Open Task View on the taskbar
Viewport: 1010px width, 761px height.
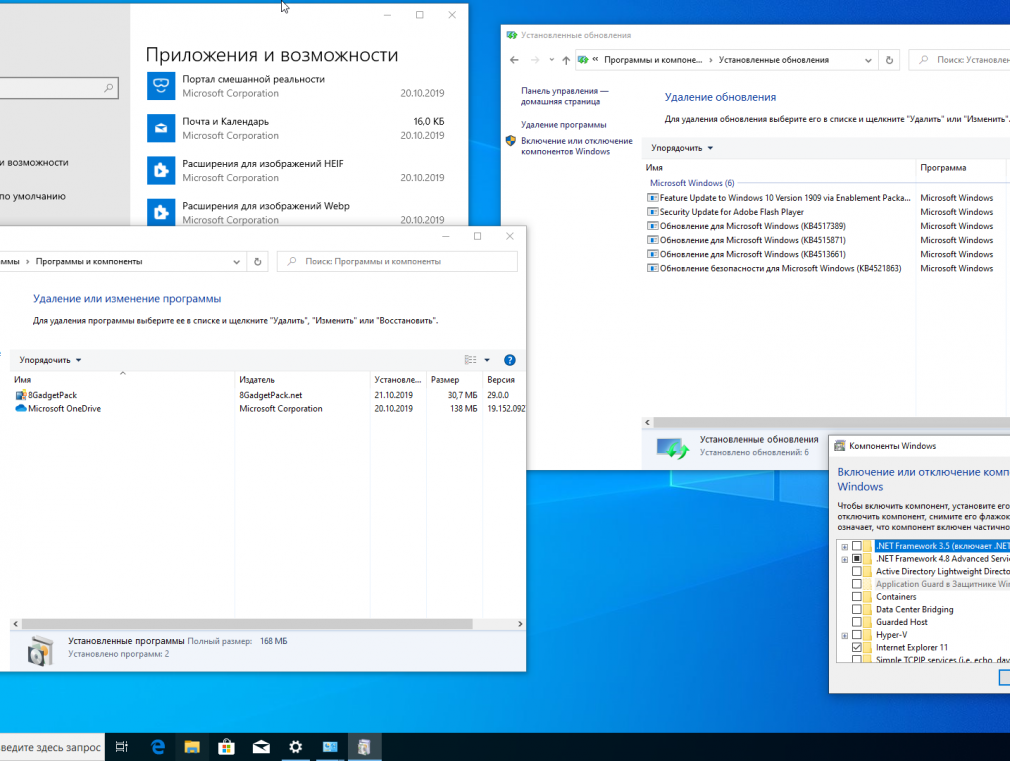tap(122, 747)
